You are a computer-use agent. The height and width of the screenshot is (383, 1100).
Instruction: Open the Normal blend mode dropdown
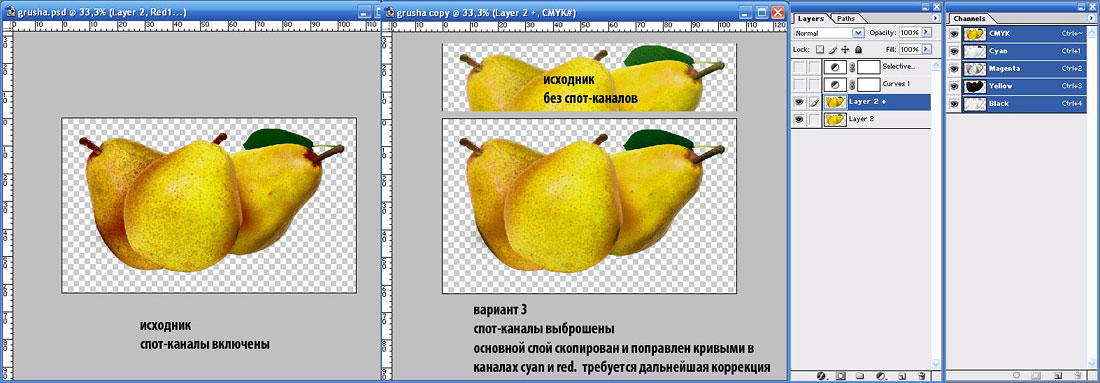tap(858, 33)
